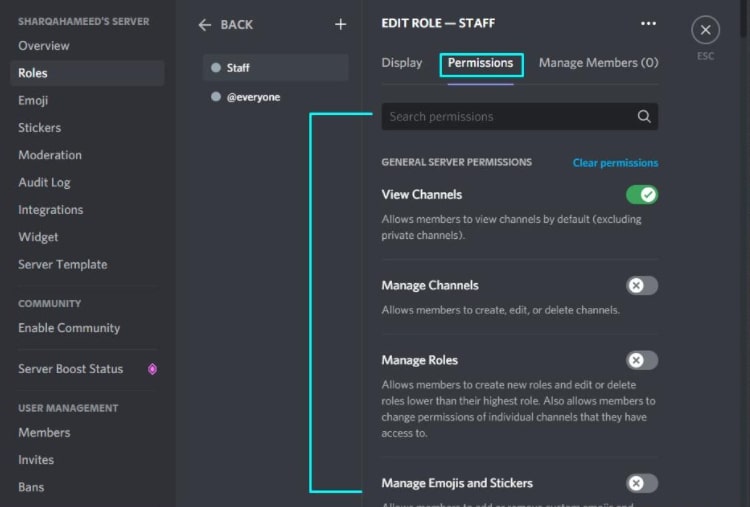Click the Manage Channels permission title
Image resolution: width=750 pixels, height=507 pixels.
[x=430, y=286]
